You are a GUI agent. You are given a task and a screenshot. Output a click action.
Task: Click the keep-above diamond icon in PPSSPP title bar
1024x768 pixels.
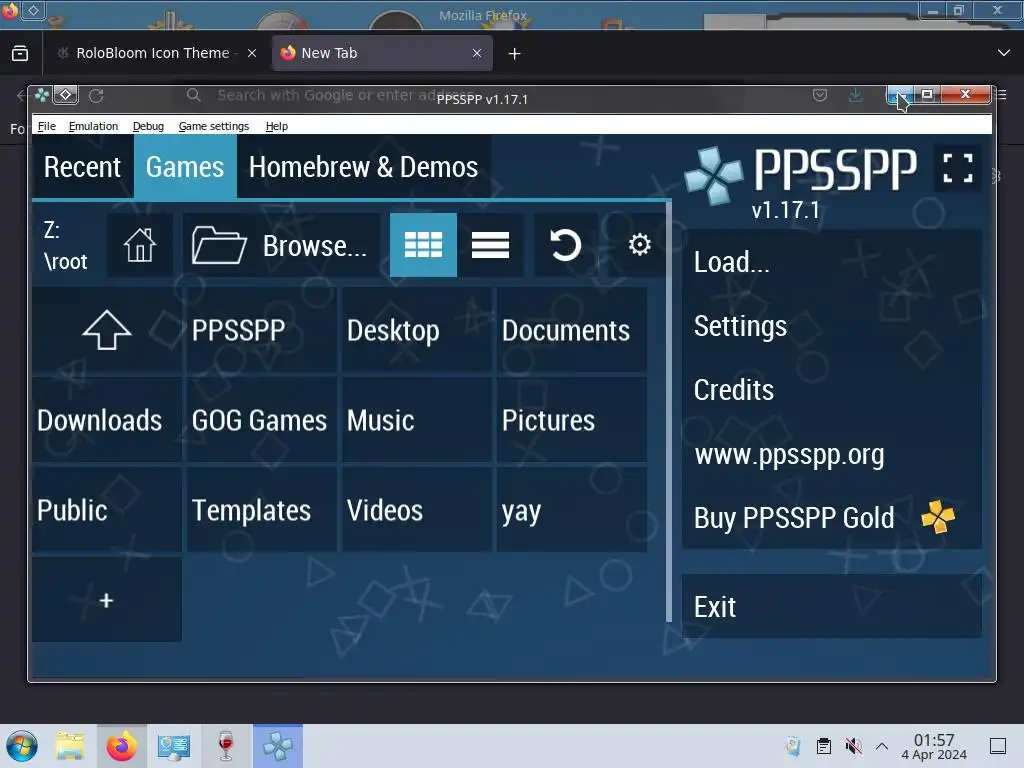[65, 95]
